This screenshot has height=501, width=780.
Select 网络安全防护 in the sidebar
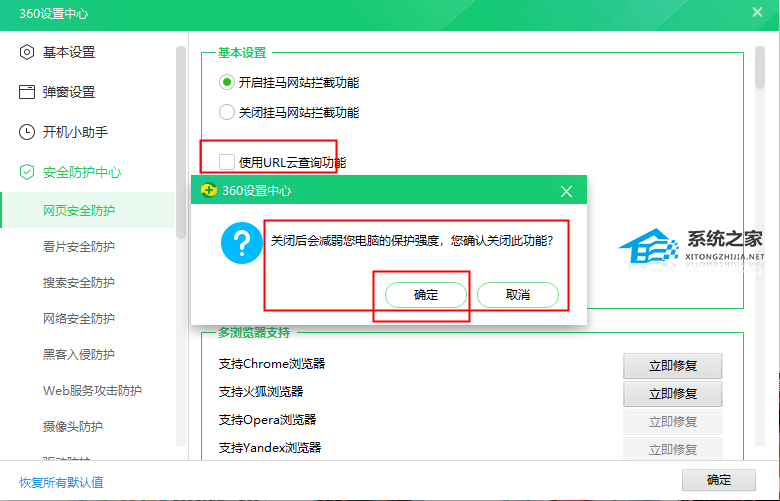(79, 318)
